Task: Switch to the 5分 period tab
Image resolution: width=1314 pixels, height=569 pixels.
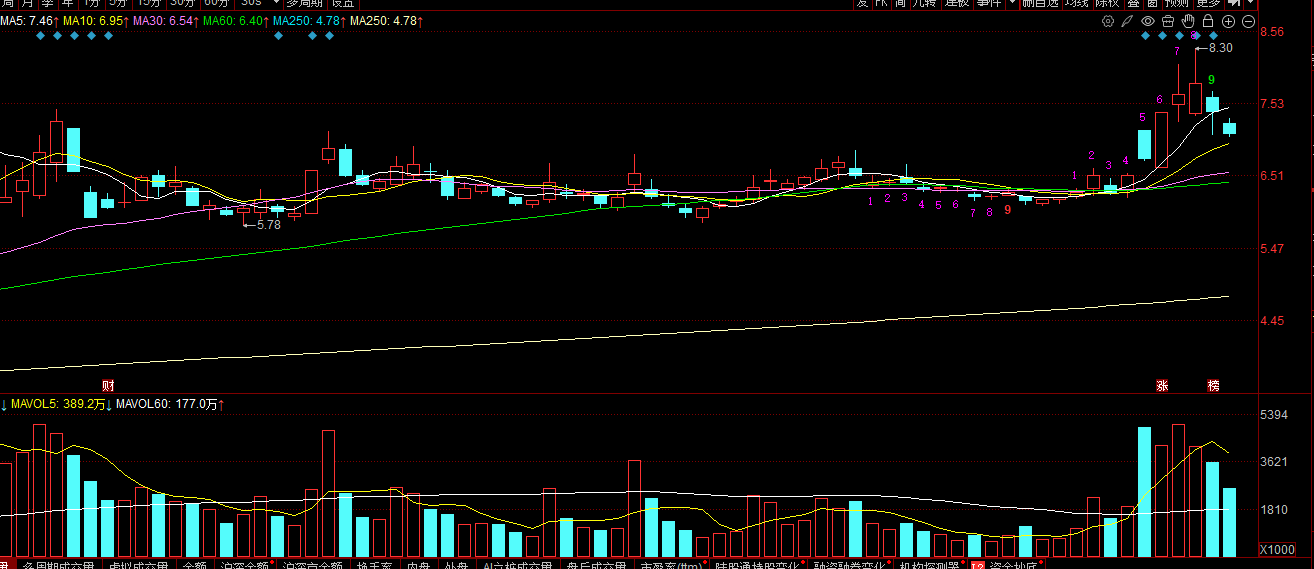Action: click(x=118, y=3)
